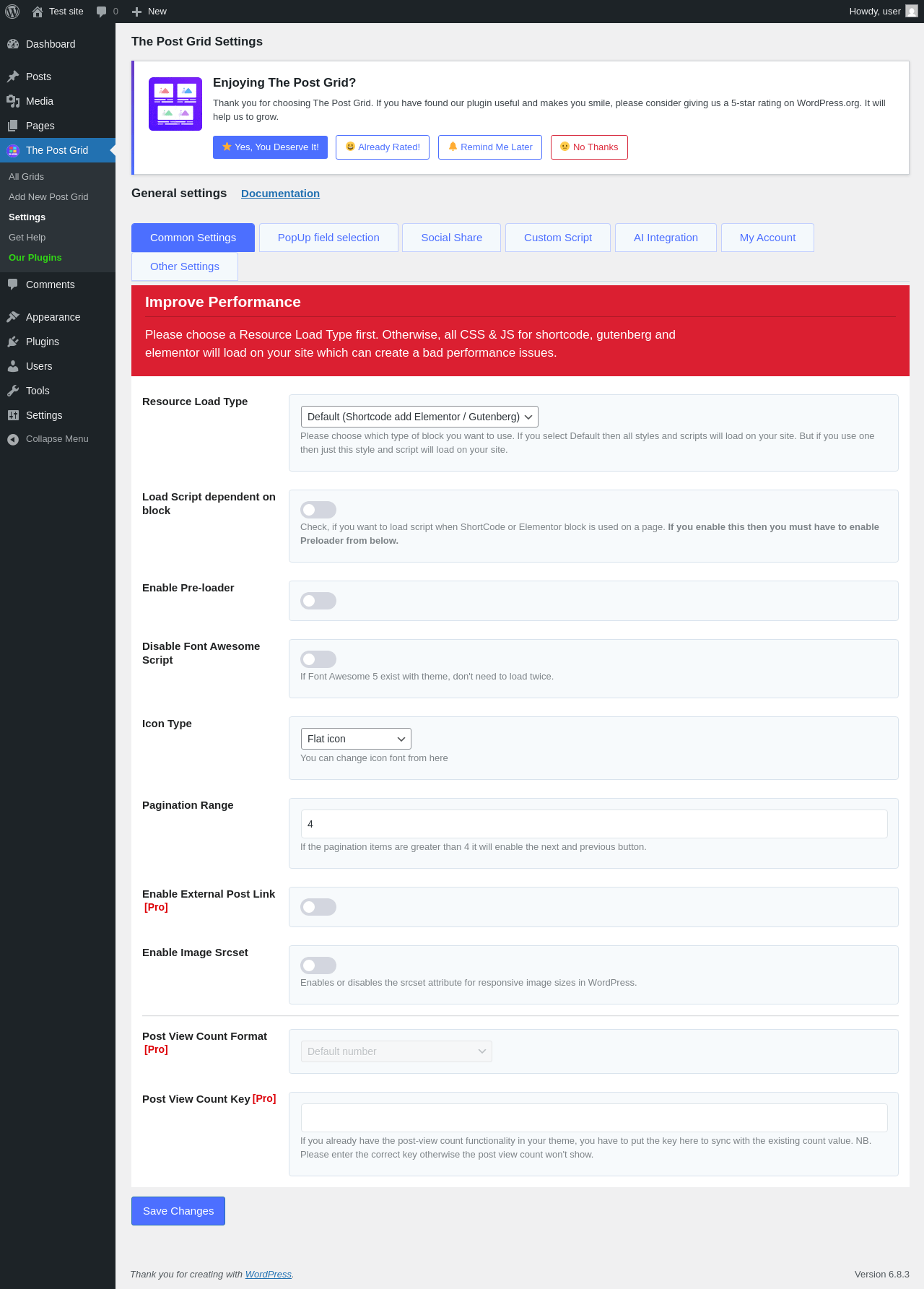
Task: Click the Appearance paintbrush icon
Action: 13,317
